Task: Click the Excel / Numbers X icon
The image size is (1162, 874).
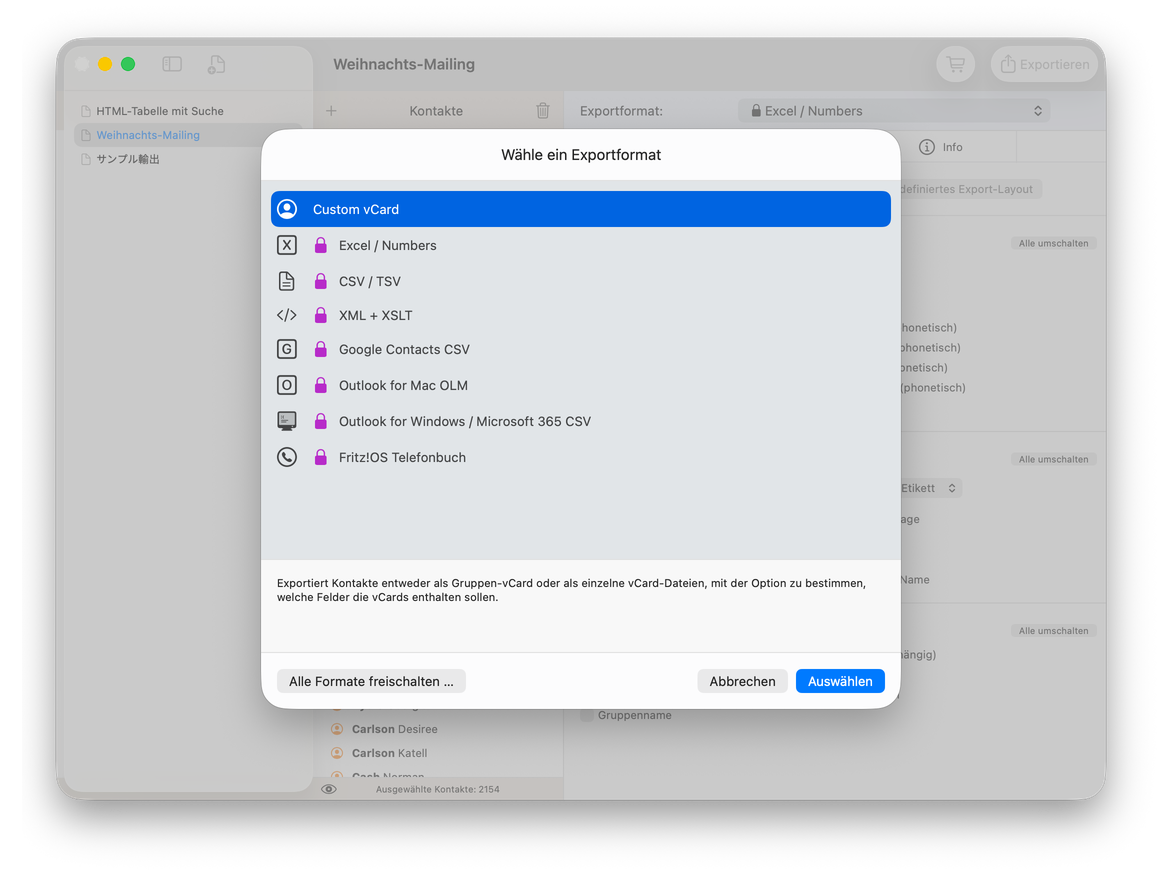Action: point(287,245)
